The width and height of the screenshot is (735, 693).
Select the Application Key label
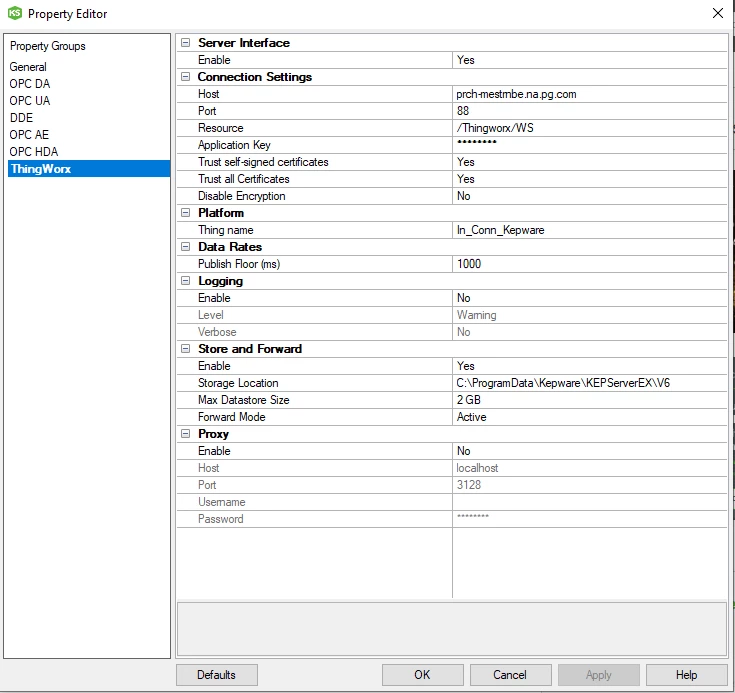234,145
